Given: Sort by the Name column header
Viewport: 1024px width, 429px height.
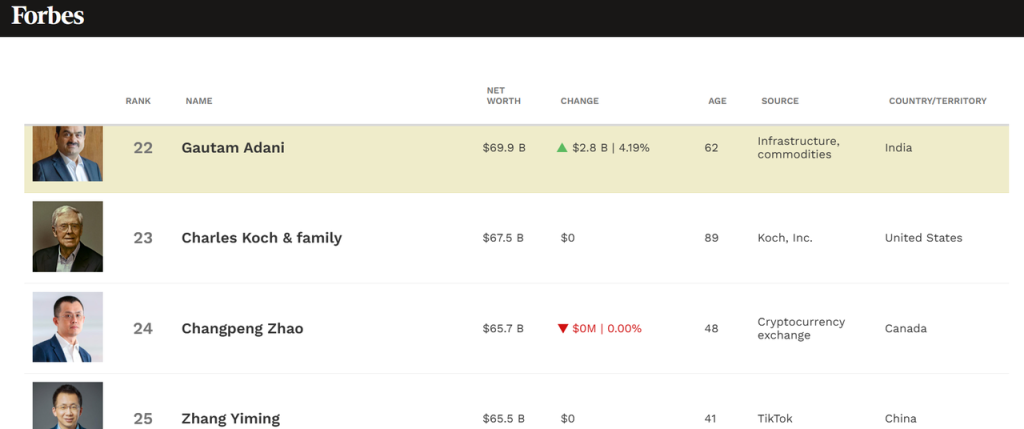Looking at the screenshot, I should coord(199,101).
